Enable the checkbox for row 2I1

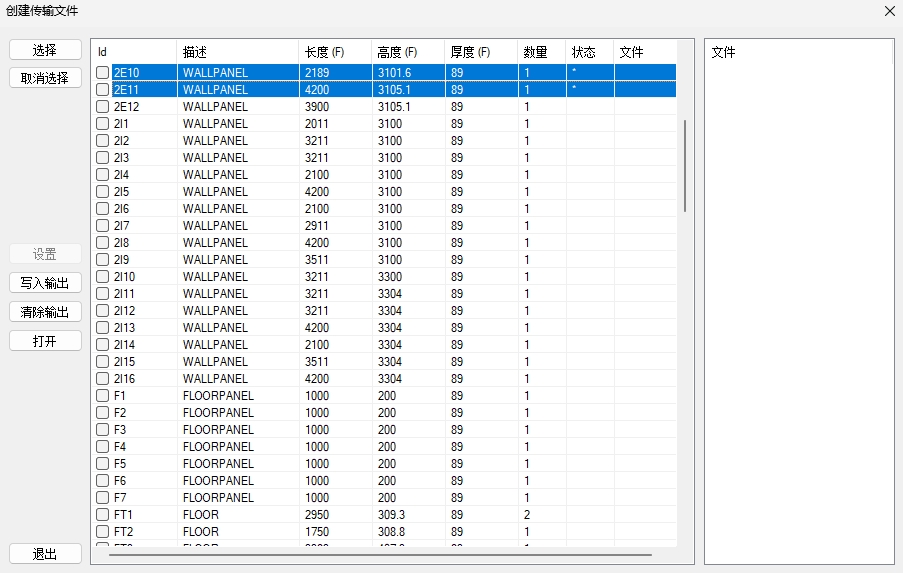coord(103,124)
